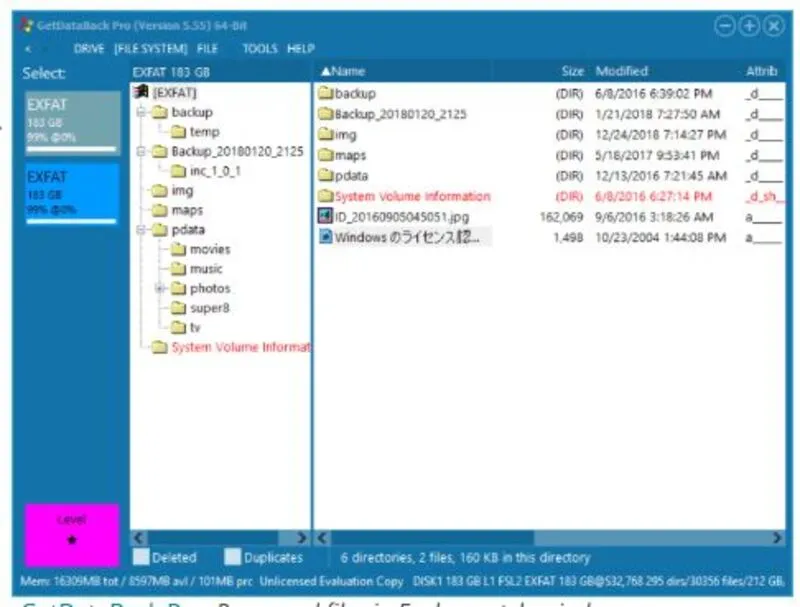Click the pdata folder icon in file list
The width and height of the screenshot is (800, 607).
pyautogui.click(x=325, y=176)
